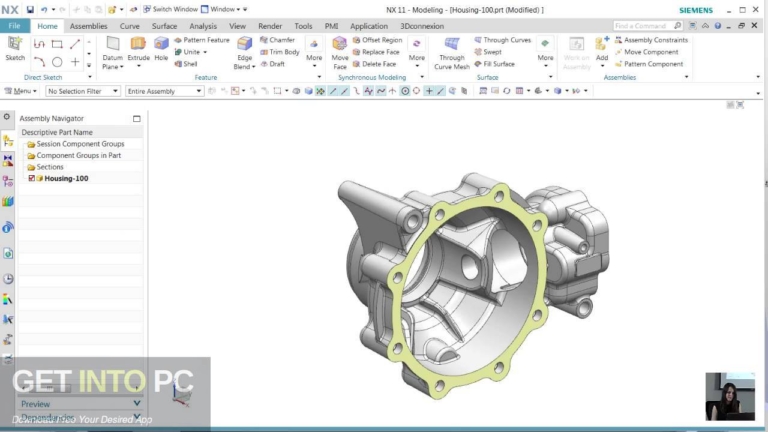Open the Window menu dropdown
This screenshot has height=432, width=768.
coord(221,9)
